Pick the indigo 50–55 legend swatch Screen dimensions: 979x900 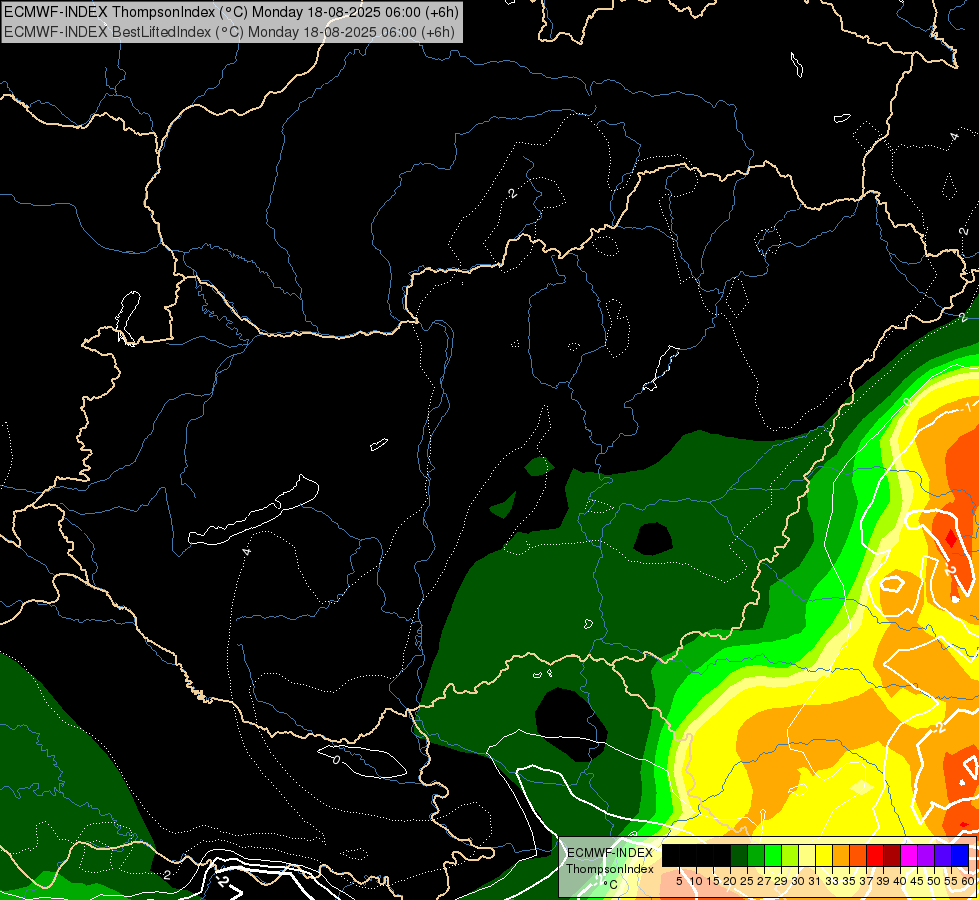coord(943,855)
